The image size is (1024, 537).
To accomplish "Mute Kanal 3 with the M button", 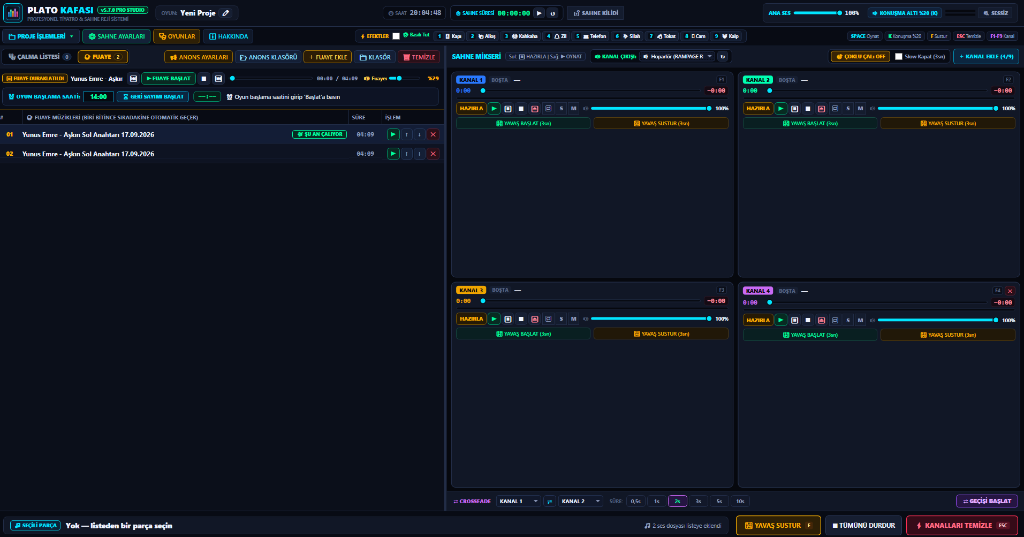I will 573,319.
